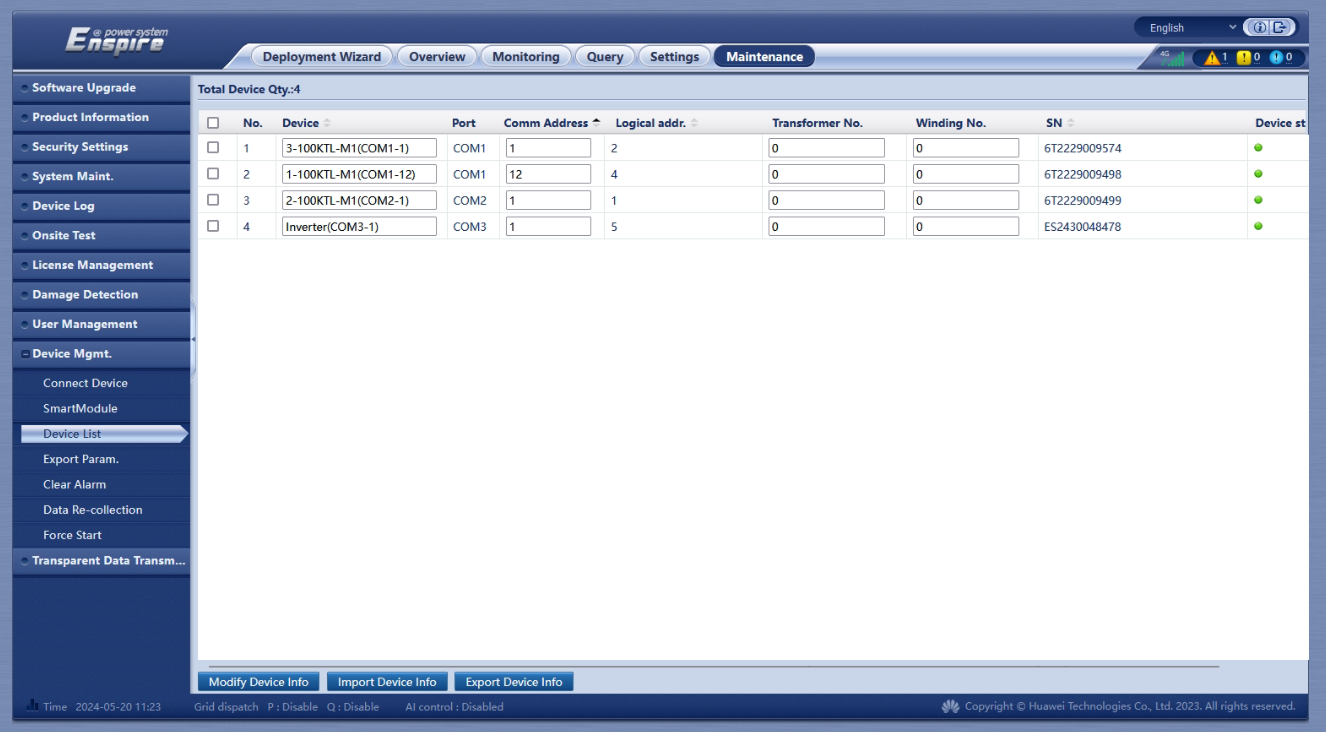Click status indicator for 3-100KTL-M1(COM1-1)

1258,148
